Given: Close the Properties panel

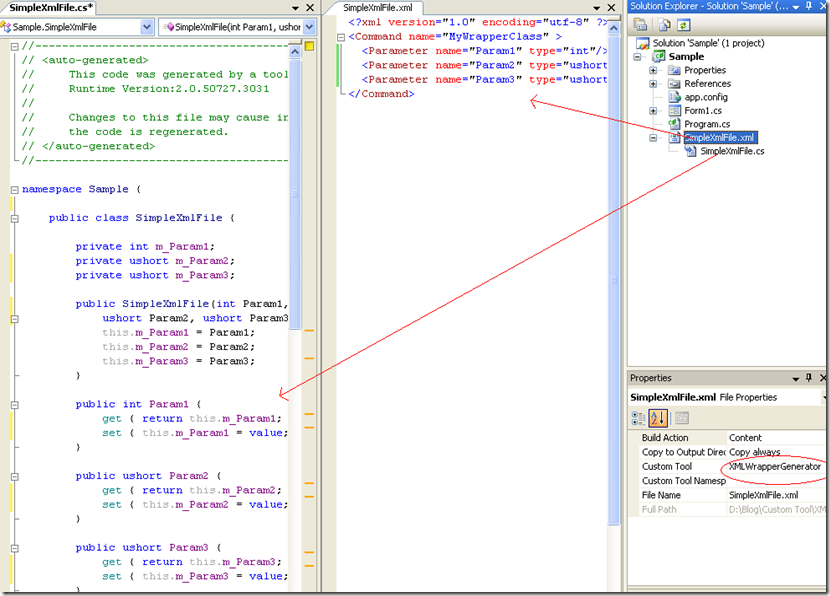Looking at the screenshot, I should pos(824,377).
